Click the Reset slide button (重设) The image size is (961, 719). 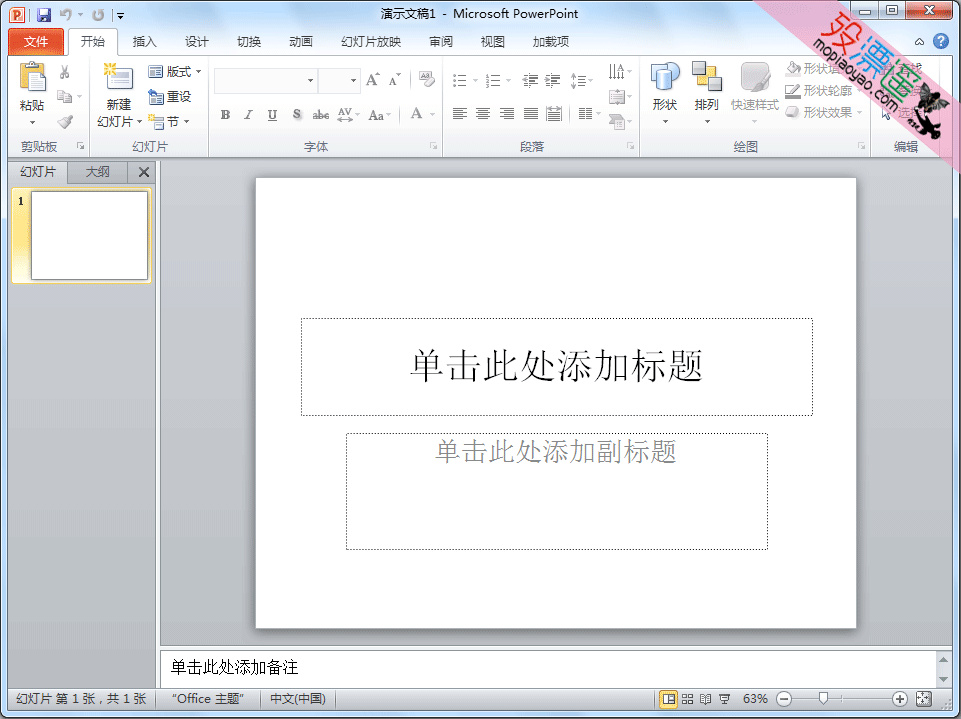[x=170, y=97]
